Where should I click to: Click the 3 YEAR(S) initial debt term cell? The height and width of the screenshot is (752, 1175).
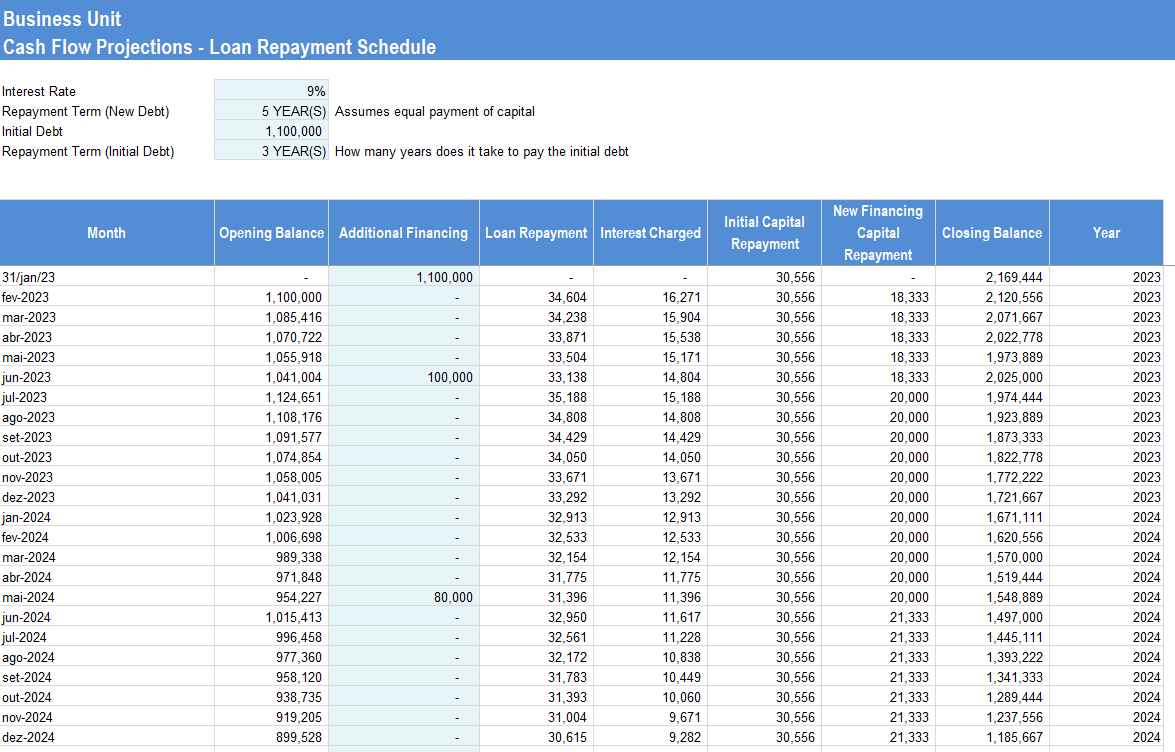coord(271,151)
